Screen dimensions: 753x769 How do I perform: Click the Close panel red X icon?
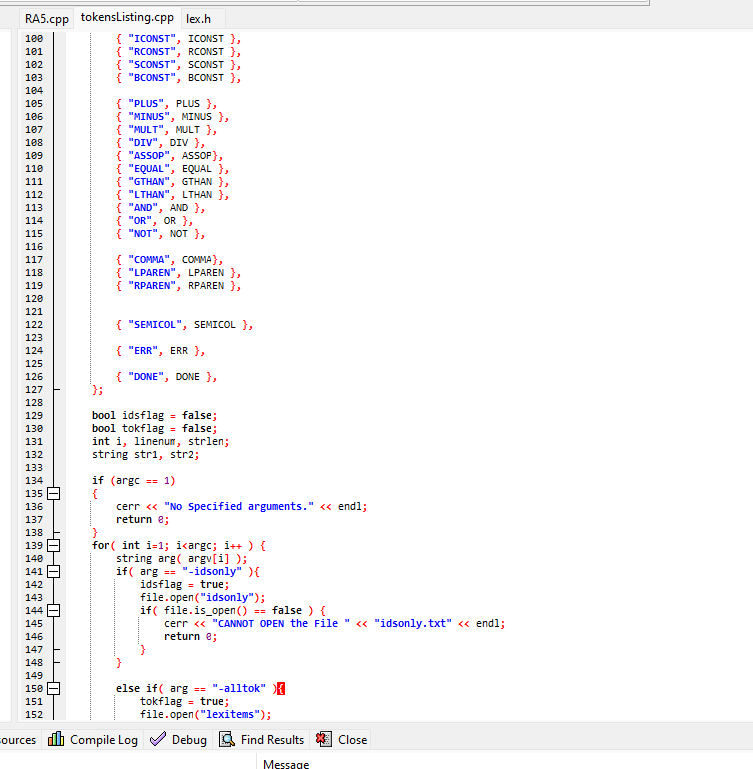324,739
